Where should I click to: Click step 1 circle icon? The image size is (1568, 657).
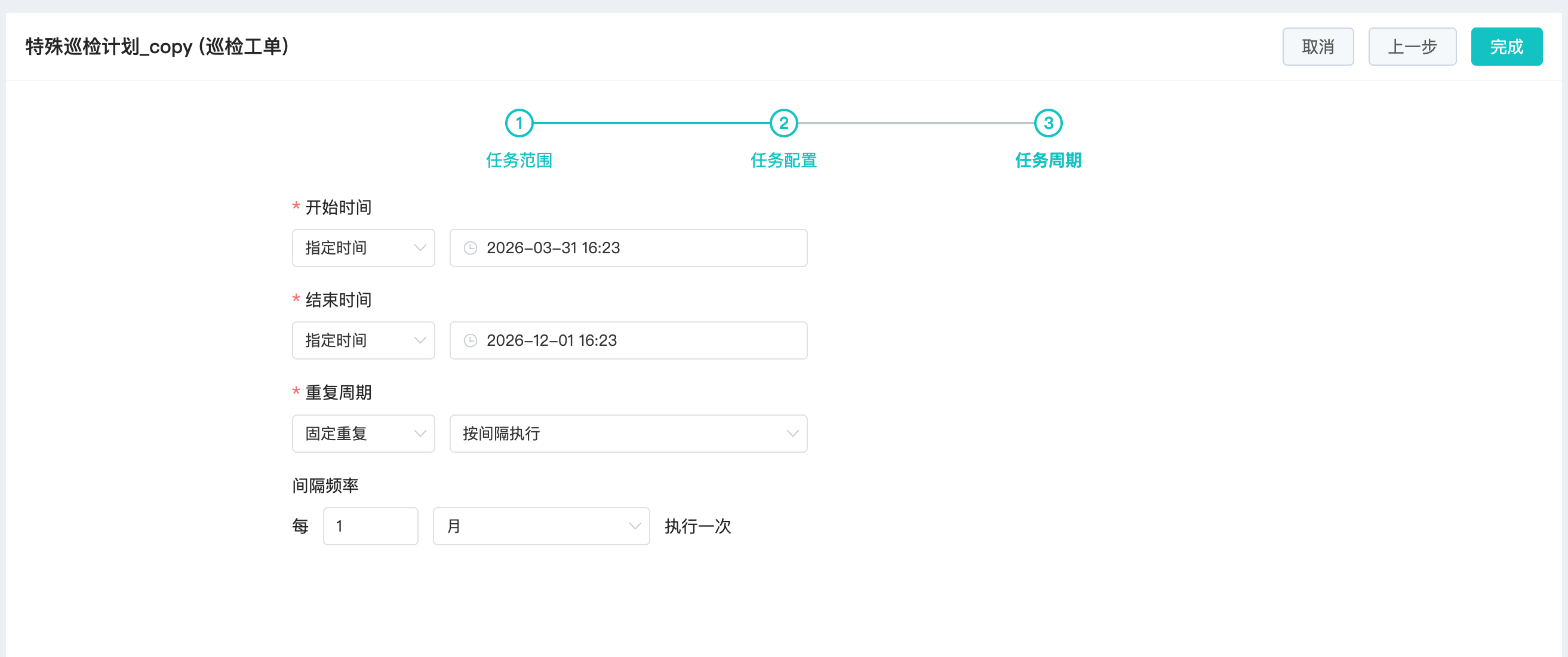[x=519, y=123]
